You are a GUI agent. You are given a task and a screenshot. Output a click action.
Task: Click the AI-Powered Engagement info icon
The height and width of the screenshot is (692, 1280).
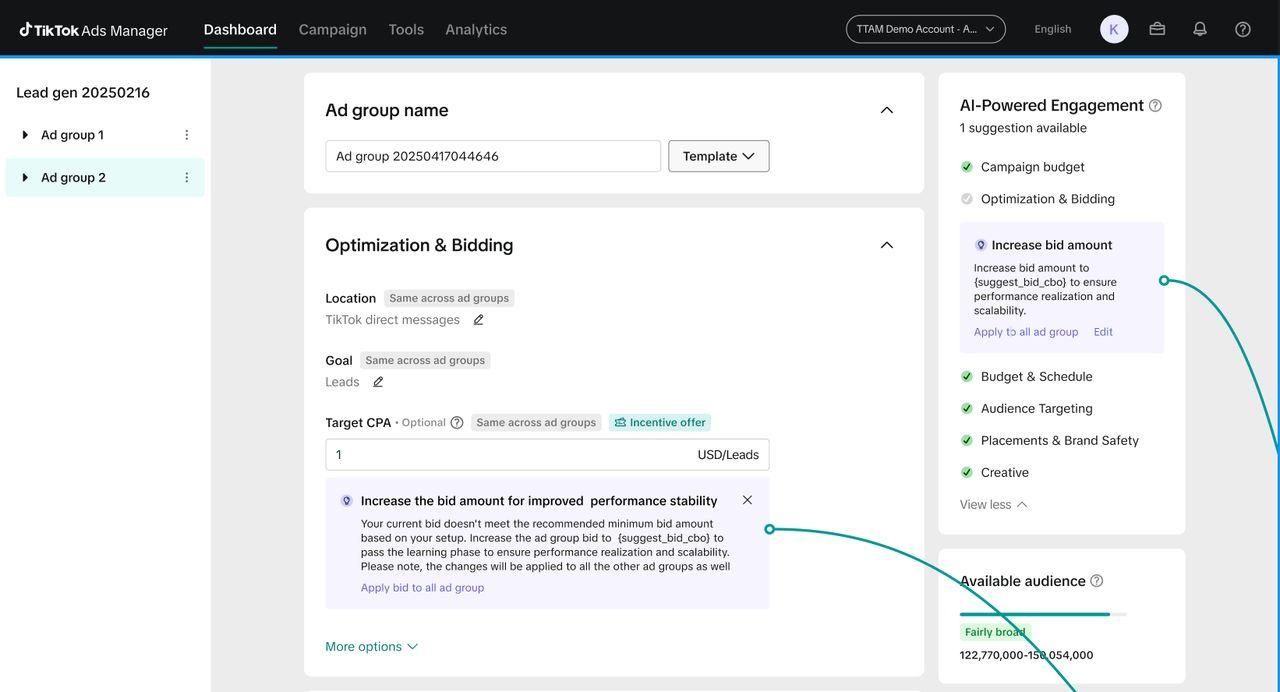(x=1155, y=106)
